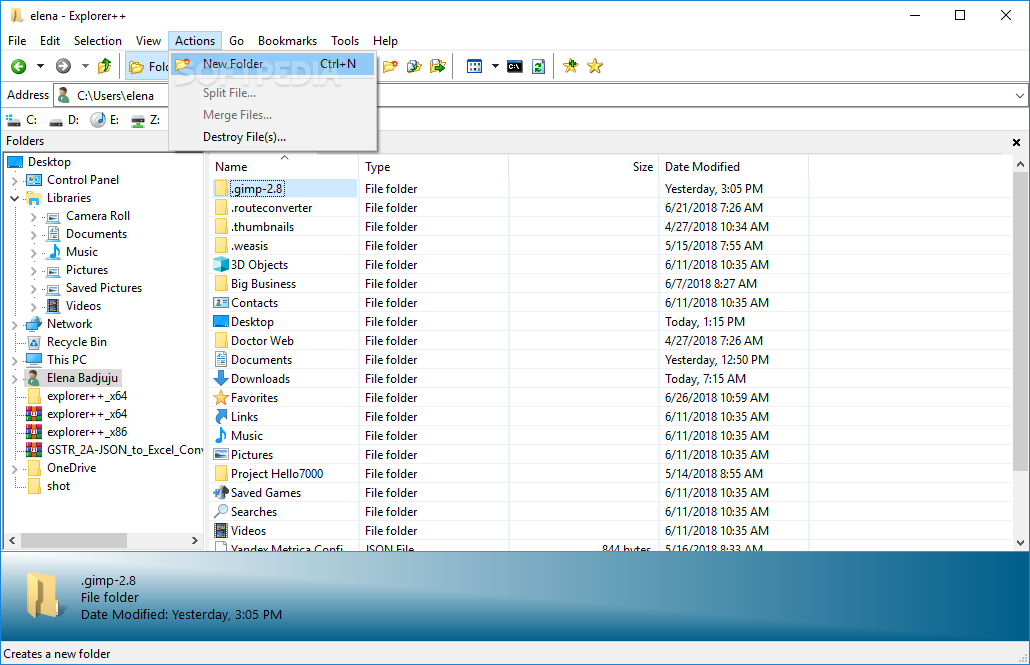Image resolution: width=1030 pixels, height=665 pixels.
Task: Sort by the Date Modified column header
Action: (733, 167)
